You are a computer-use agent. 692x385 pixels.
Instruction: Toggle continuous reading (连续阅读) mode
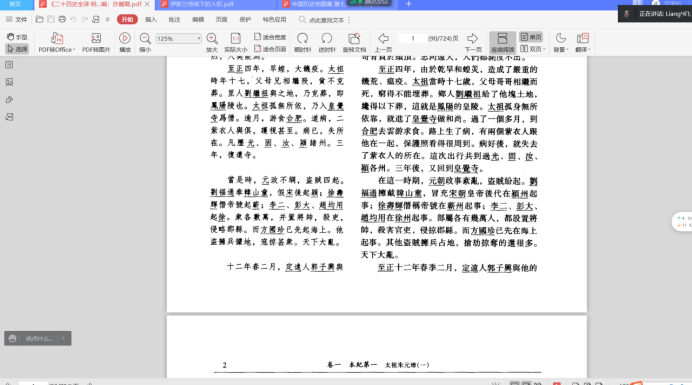click(x=502, y=43)
